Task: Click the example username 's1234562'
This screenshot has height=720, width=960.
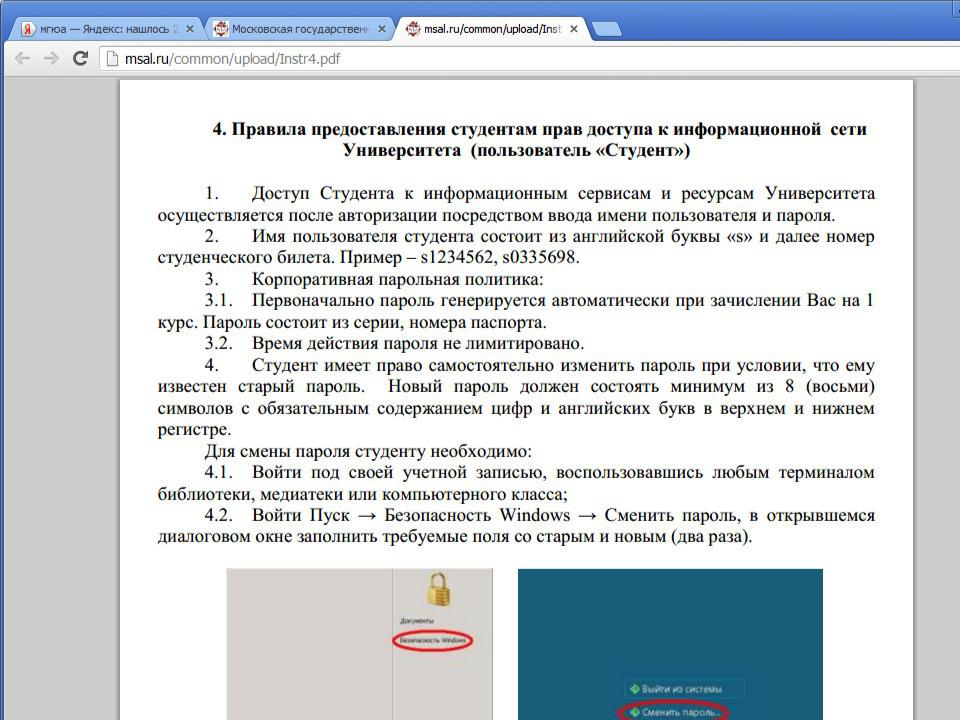Action: (x=457, y=257)
